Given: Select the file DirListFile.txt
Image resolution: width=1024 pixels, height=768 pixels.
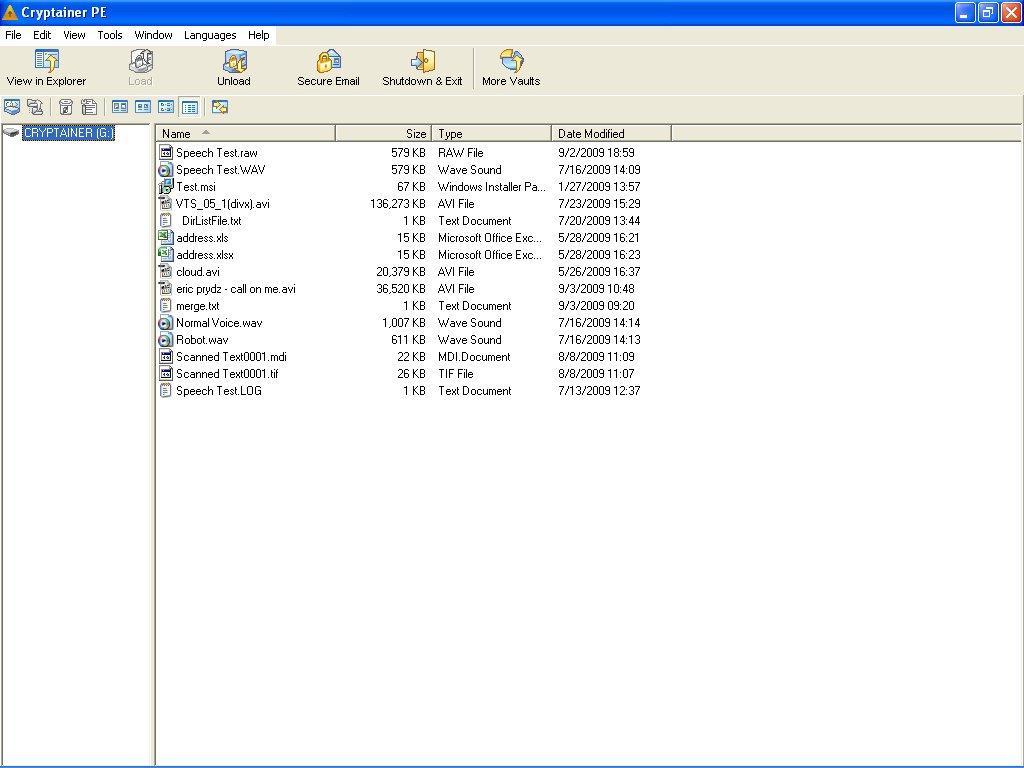Looking at the screenshot, I should [212, 221].
